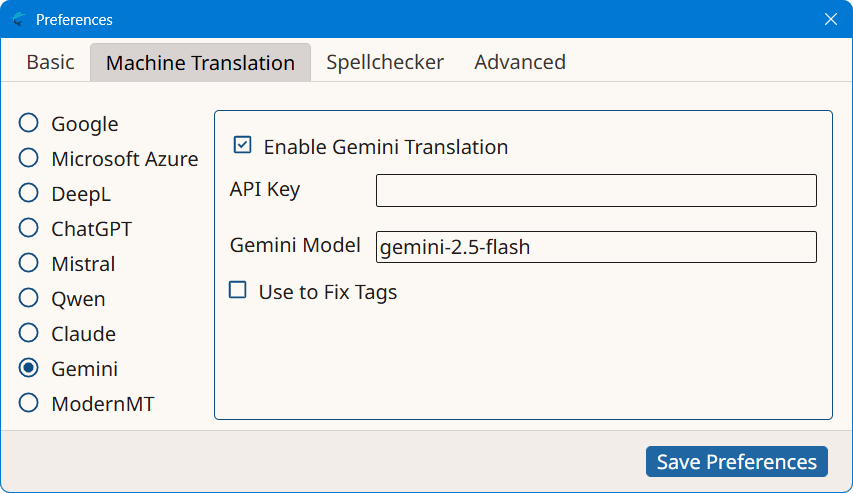Go to the Advanced tab
The image size is (853, 493).
(520, 62)
